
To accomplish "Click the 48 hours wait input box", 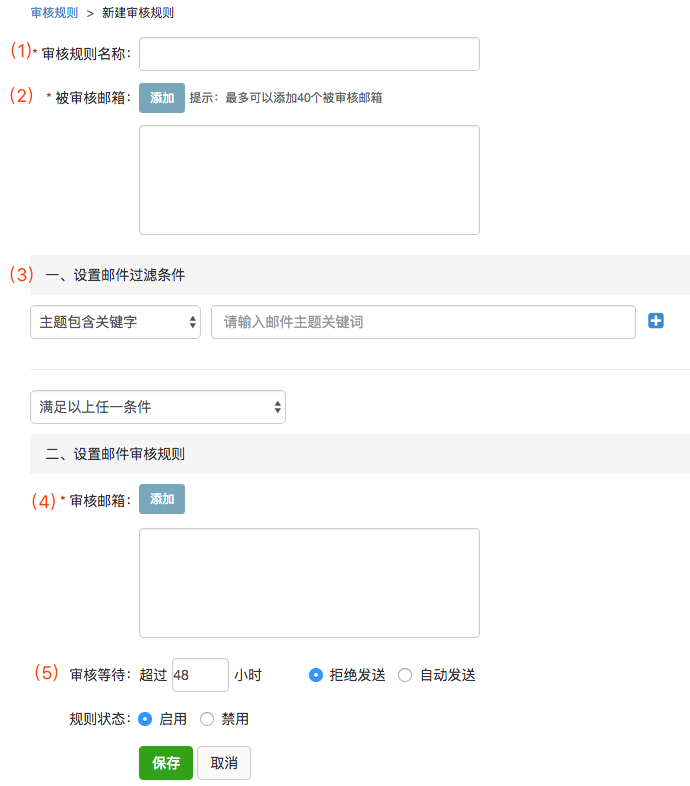I will (200, 675).
